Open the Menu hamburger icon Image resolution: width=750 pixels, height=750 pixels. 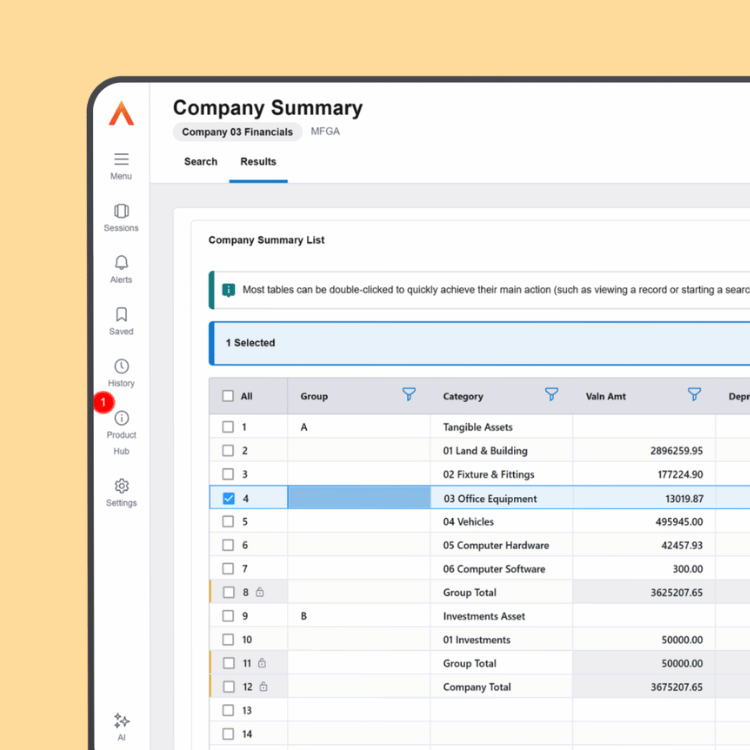tap(121, 159)
